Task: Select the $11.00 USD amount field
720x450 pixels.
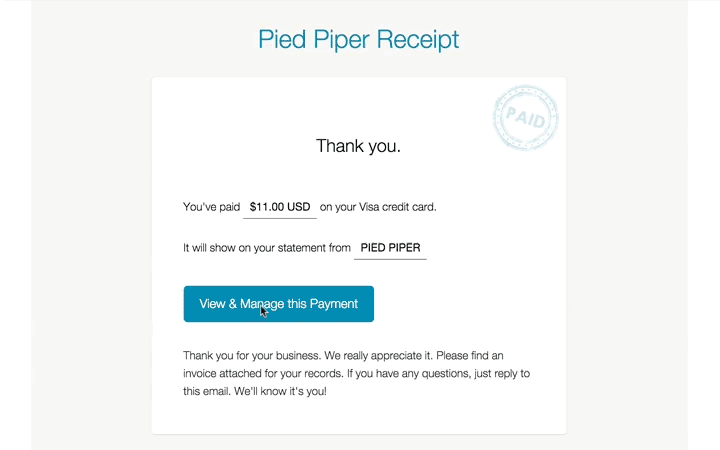Action: pyautogui.click(x=280, y=207)
